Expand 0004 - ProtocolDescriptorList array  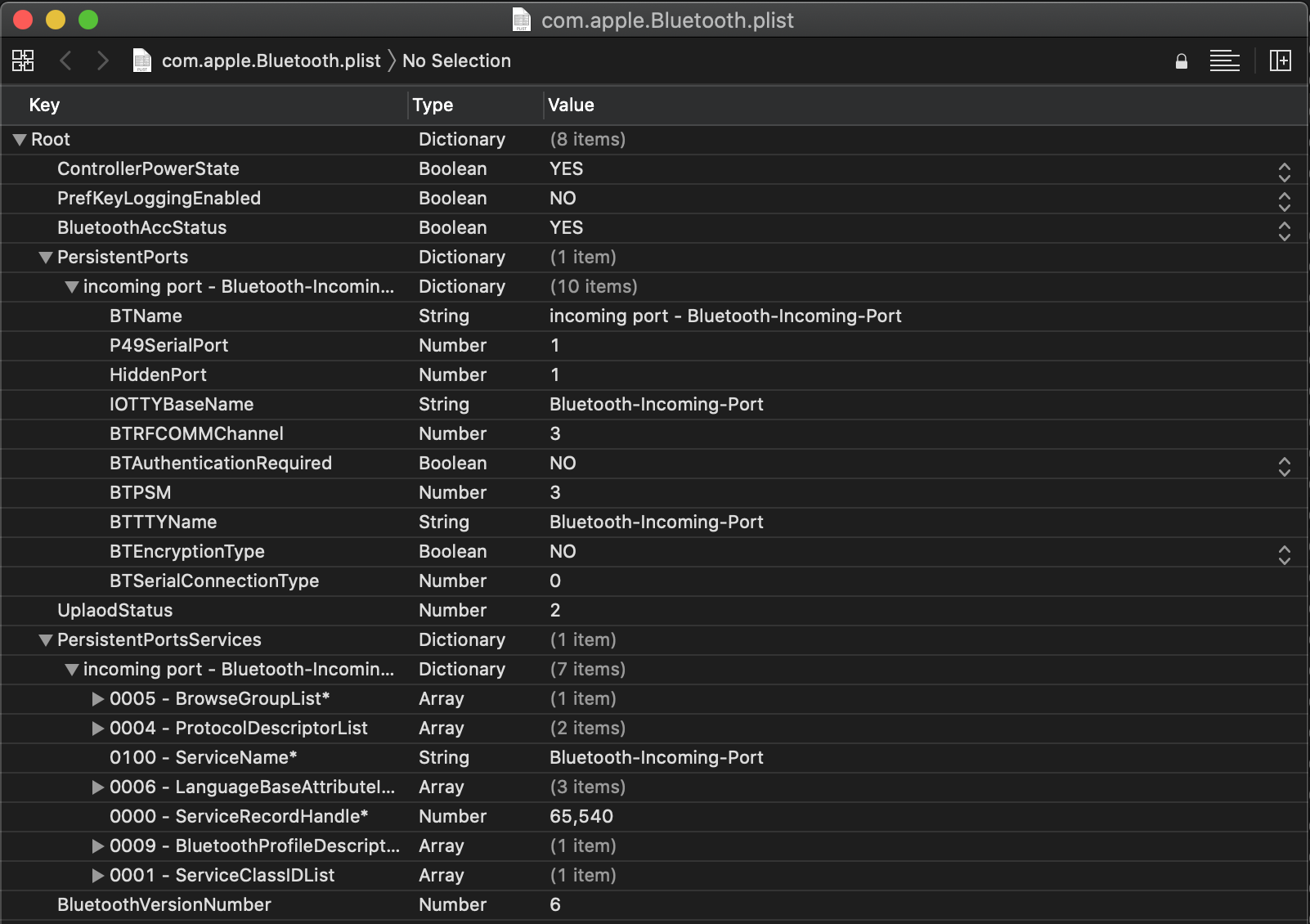(x=98, y=729)
